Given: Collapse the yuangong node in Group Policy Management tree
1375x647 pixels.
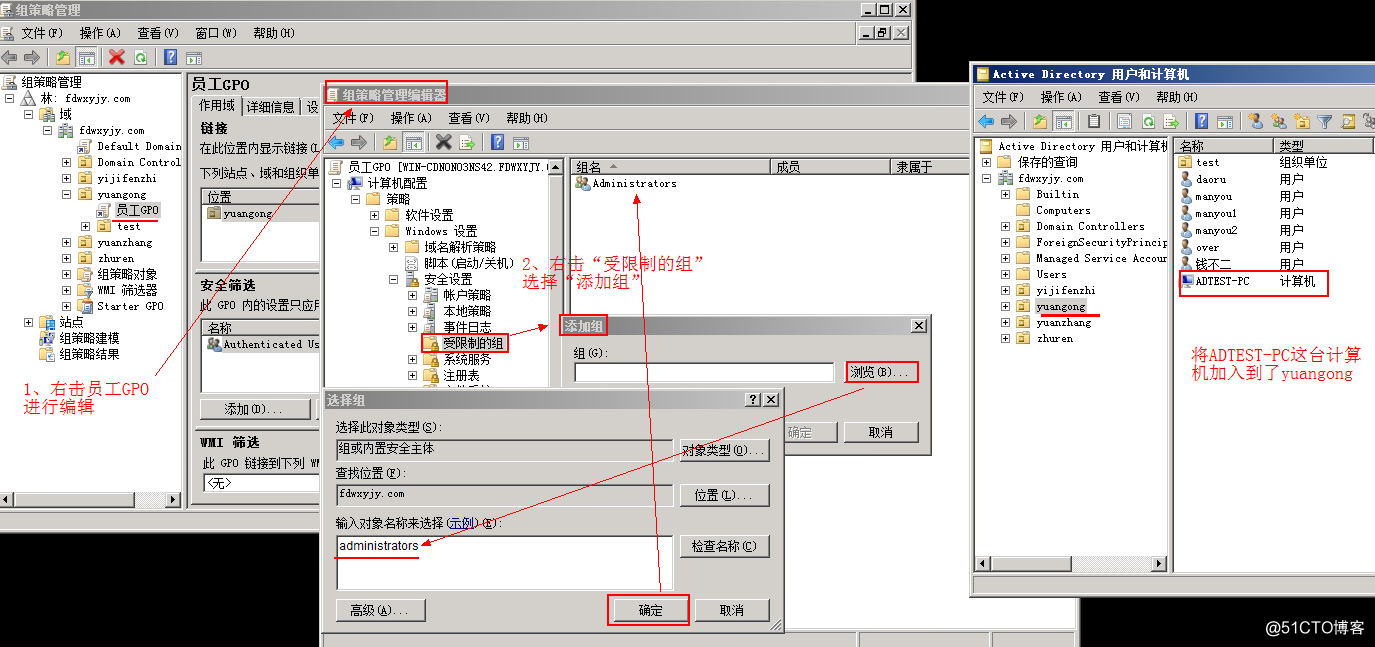Looking at the screenshot, I should [67, 195].
